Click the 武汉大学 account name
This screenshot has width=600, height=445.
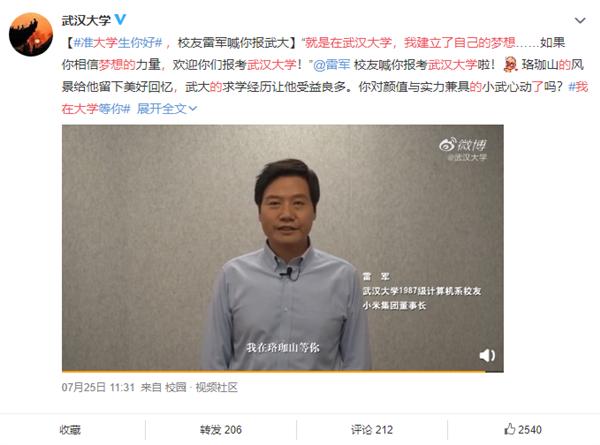[x=86, y=20]
